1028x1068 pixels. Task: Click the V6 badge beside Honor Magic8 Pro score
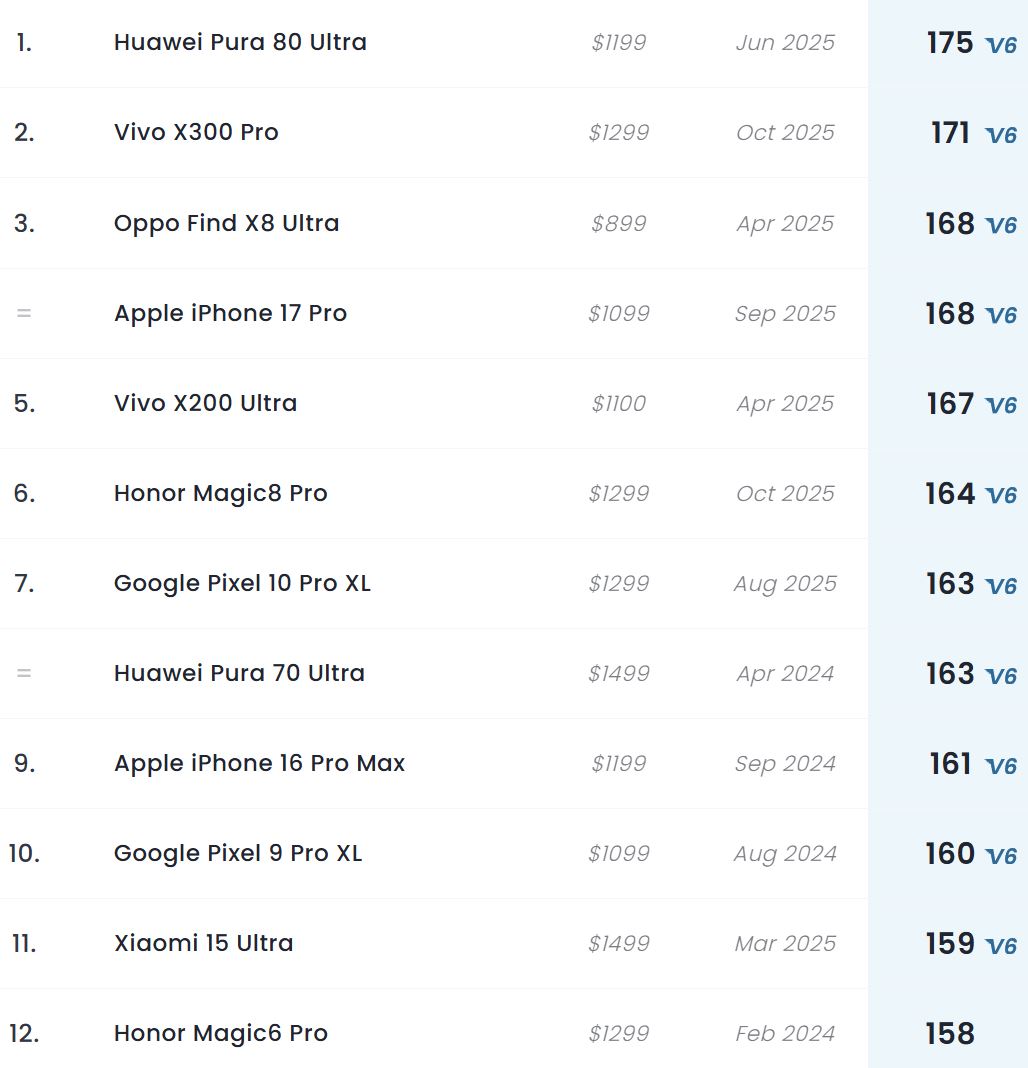coord(1000,495)
